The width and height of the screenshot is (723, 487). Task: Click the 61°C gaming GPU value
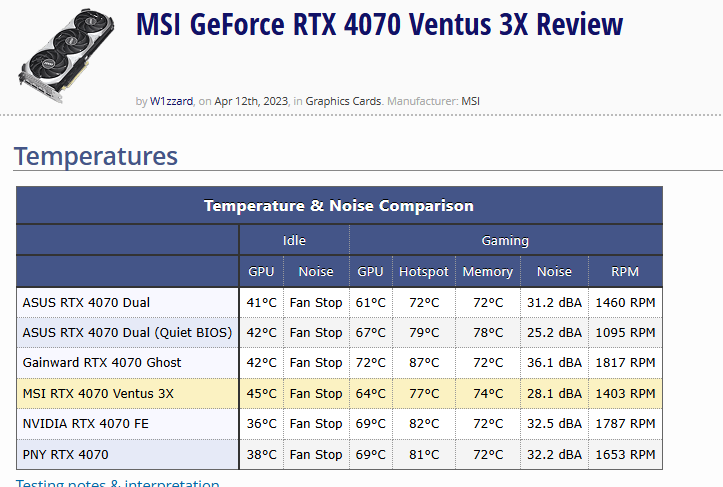[371, 303]
